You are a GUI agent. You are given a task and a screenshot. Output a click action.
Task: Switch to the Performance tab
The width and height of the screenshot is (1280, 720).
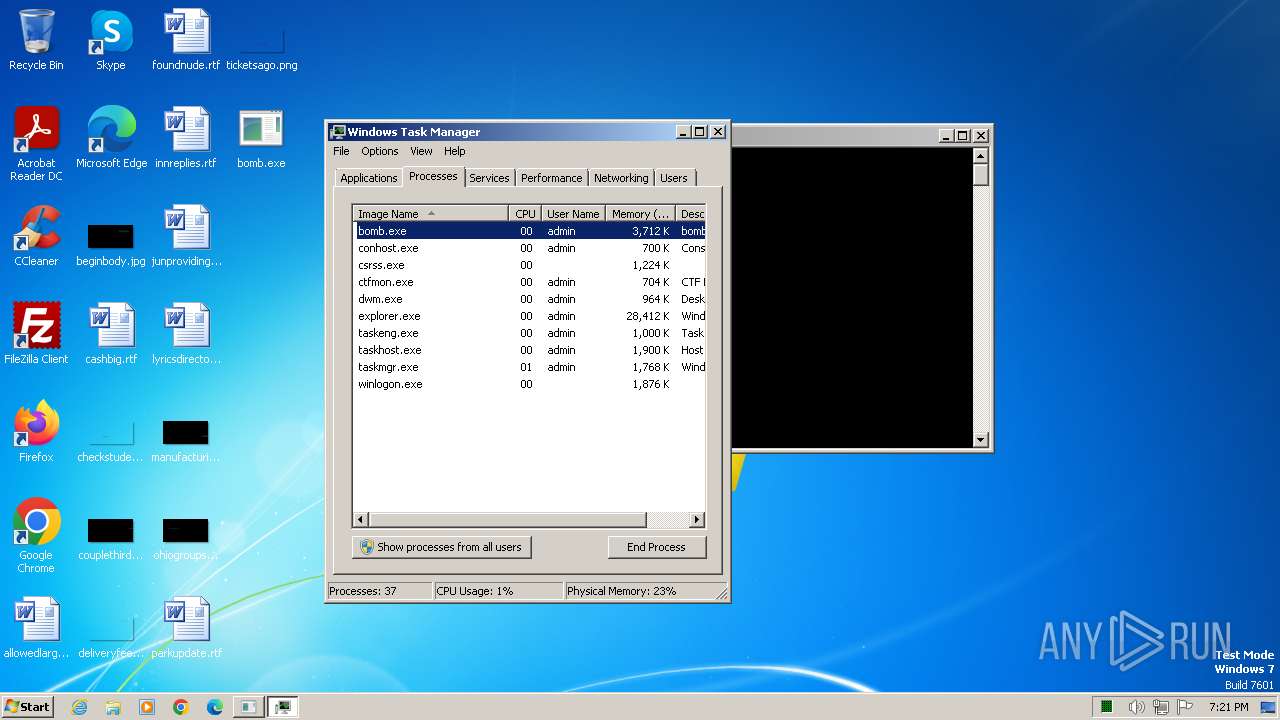551,178
